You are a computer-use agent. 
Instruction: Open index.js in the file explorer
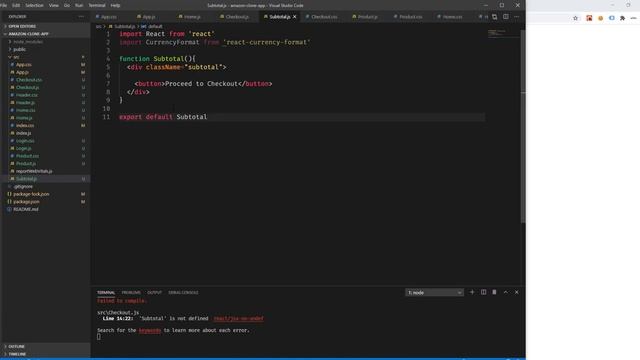tap(23, 133)
